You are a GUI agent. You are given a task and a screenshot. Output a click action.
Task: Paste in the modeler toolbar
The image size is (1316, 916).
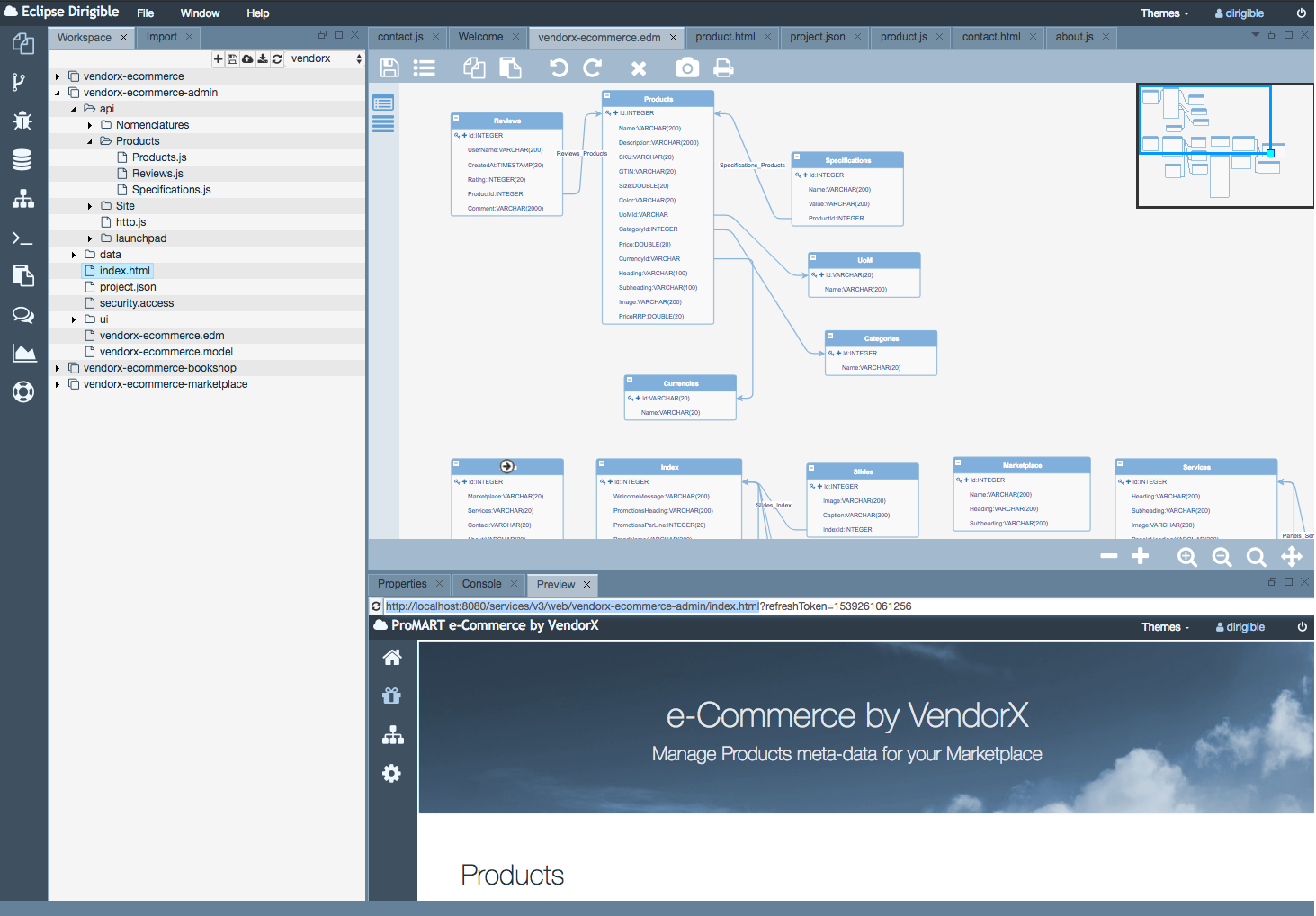coord(511,67)
